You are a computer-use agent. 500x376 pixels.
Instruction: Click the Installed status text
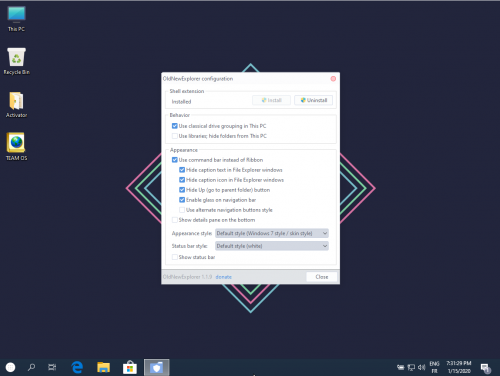(x=181, y=102)
